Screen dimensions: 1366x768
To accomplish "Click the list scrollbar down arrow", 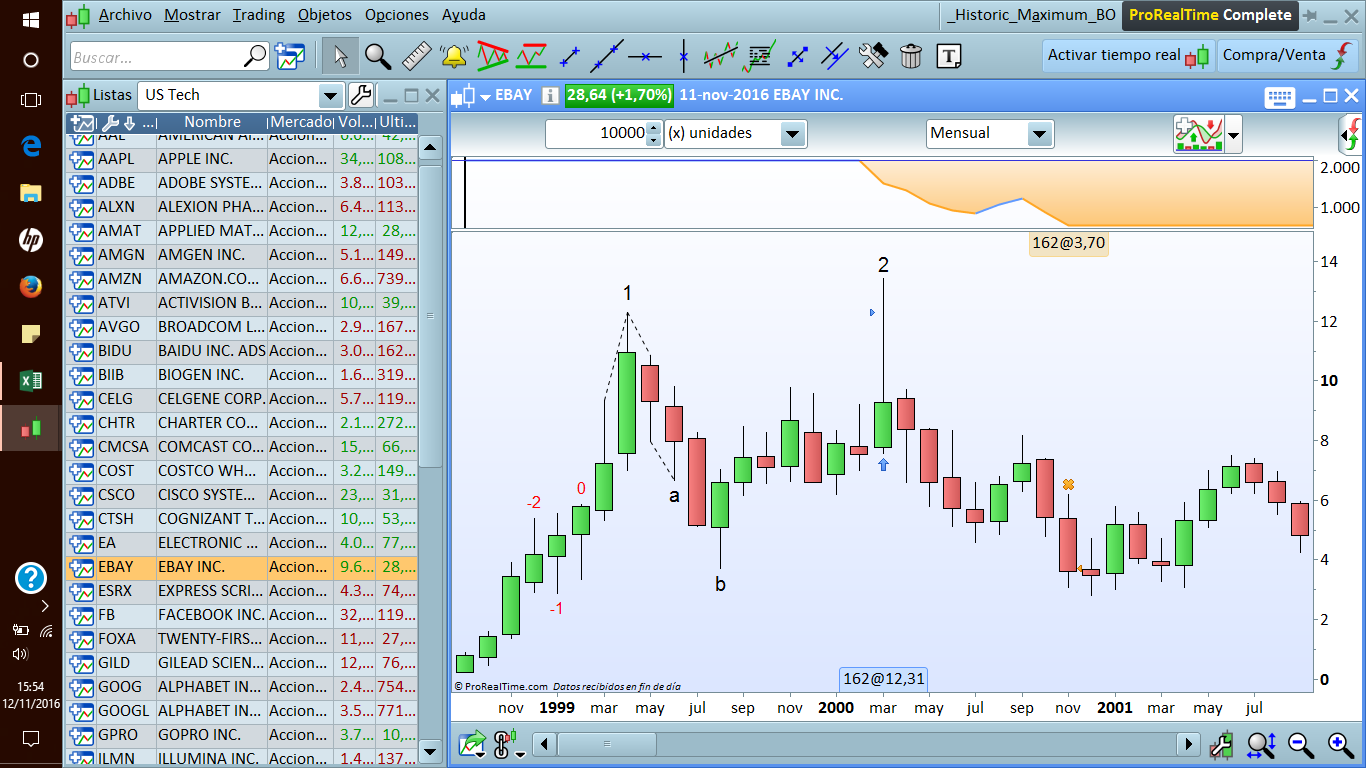I will (x=430, y=751).
